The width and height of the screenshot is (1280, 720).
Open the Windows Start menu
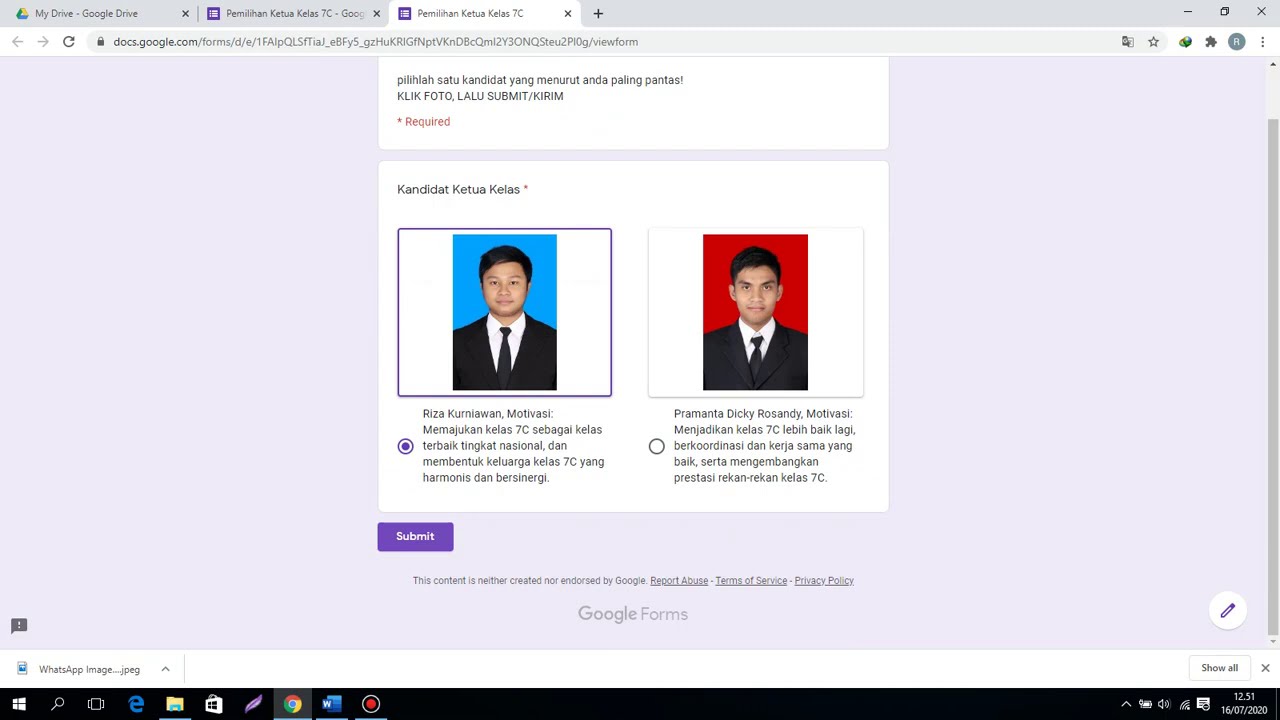[x=19, y=704]
